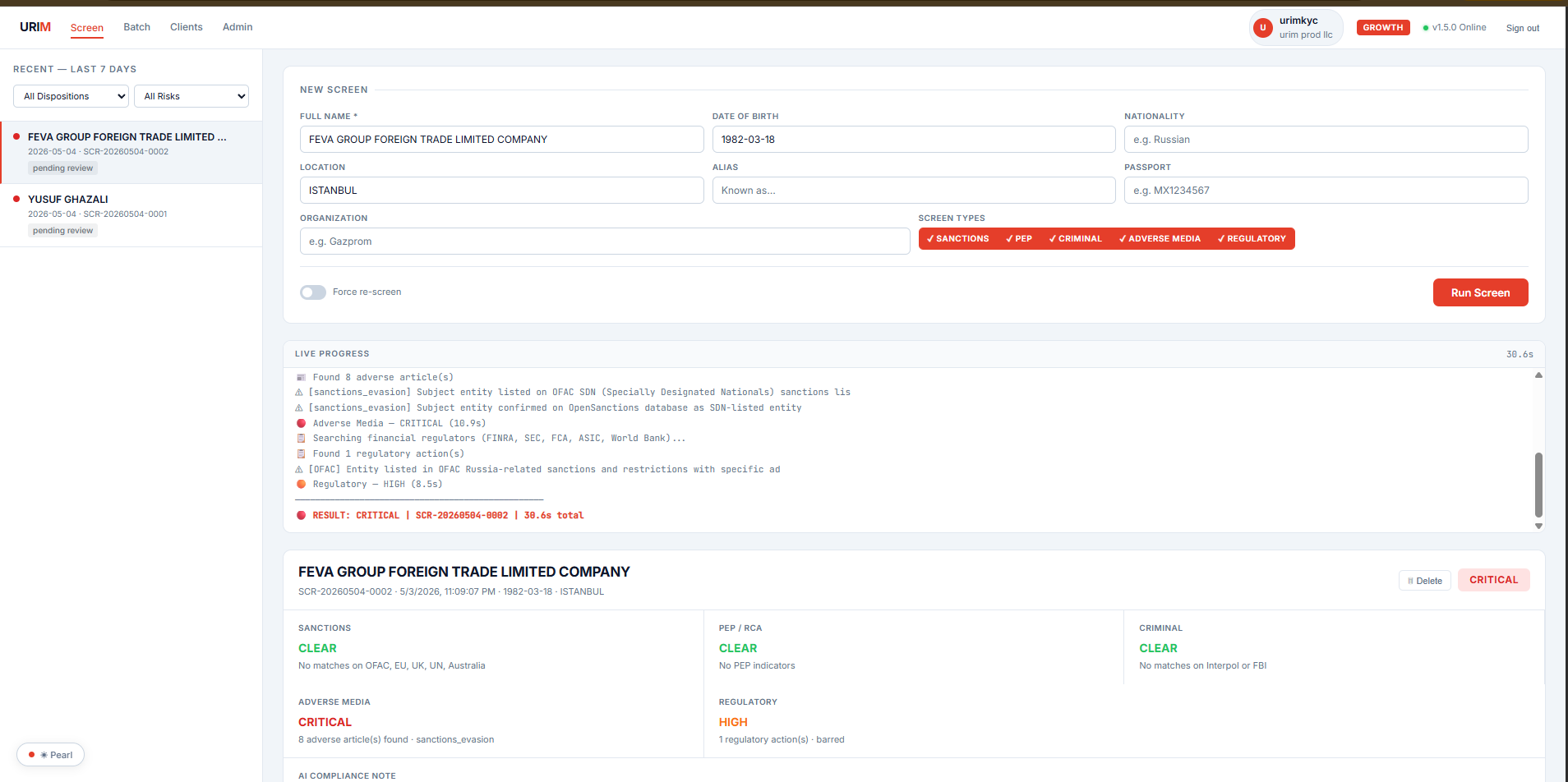The image size is (1568, 782).
Task: Click SCR-20260504-0001 reference text
Action: [x=125, y=214]
